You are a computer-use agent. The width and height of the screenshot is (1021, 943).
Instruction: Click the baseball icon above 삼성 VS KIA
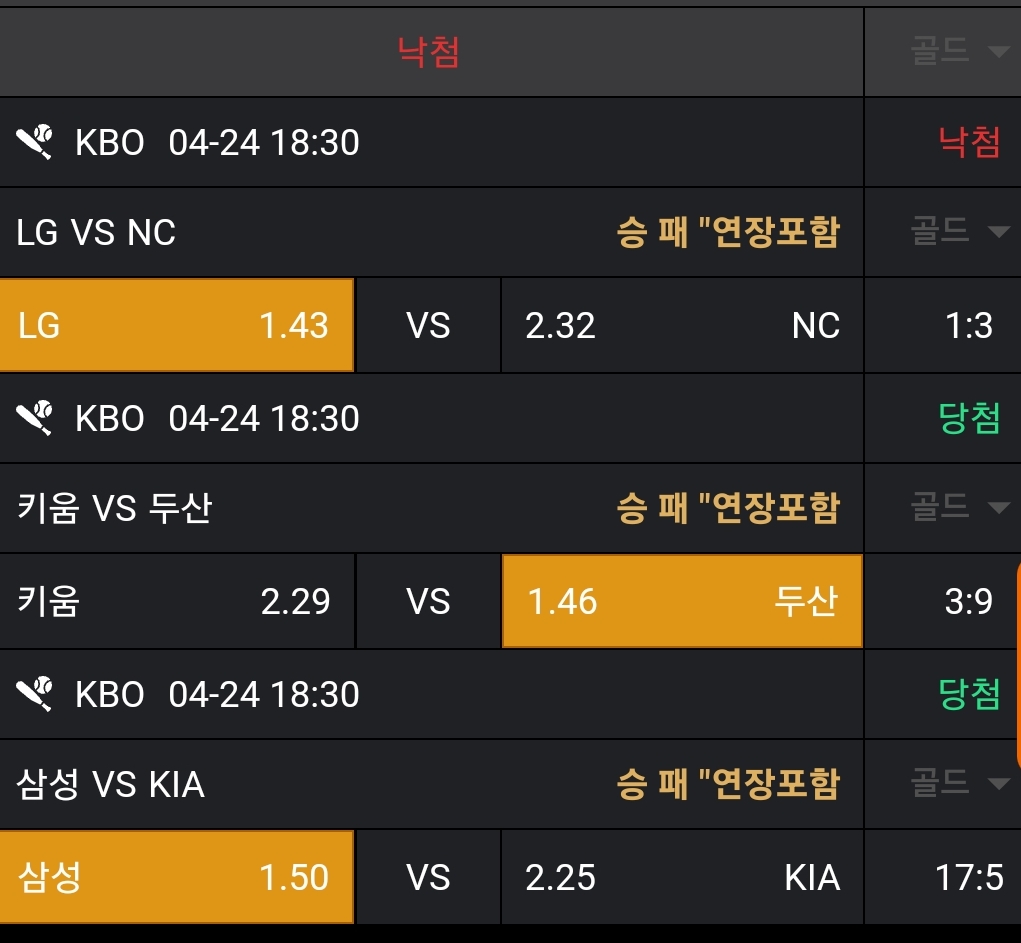35,694
